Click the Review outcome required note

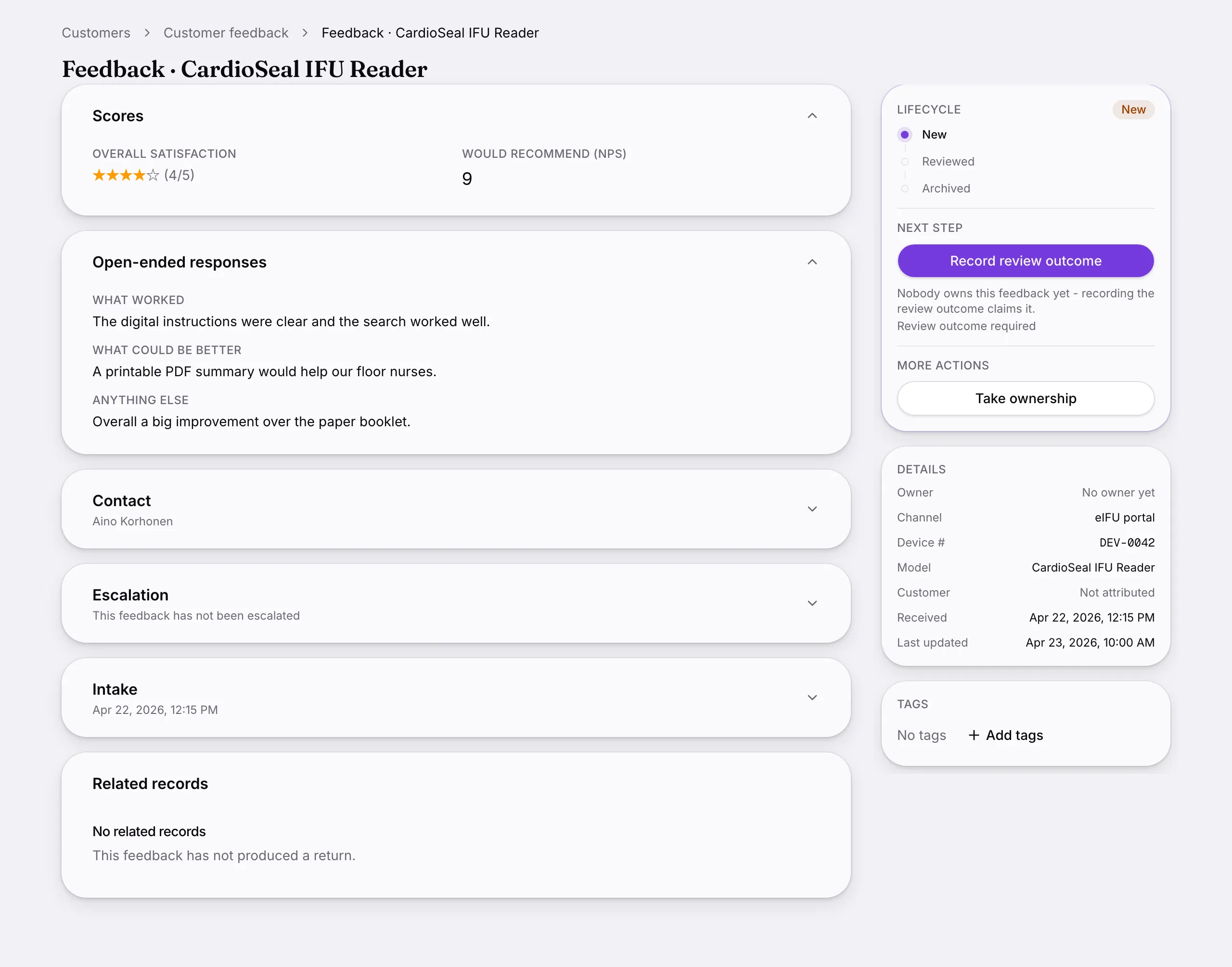[966, 326]
